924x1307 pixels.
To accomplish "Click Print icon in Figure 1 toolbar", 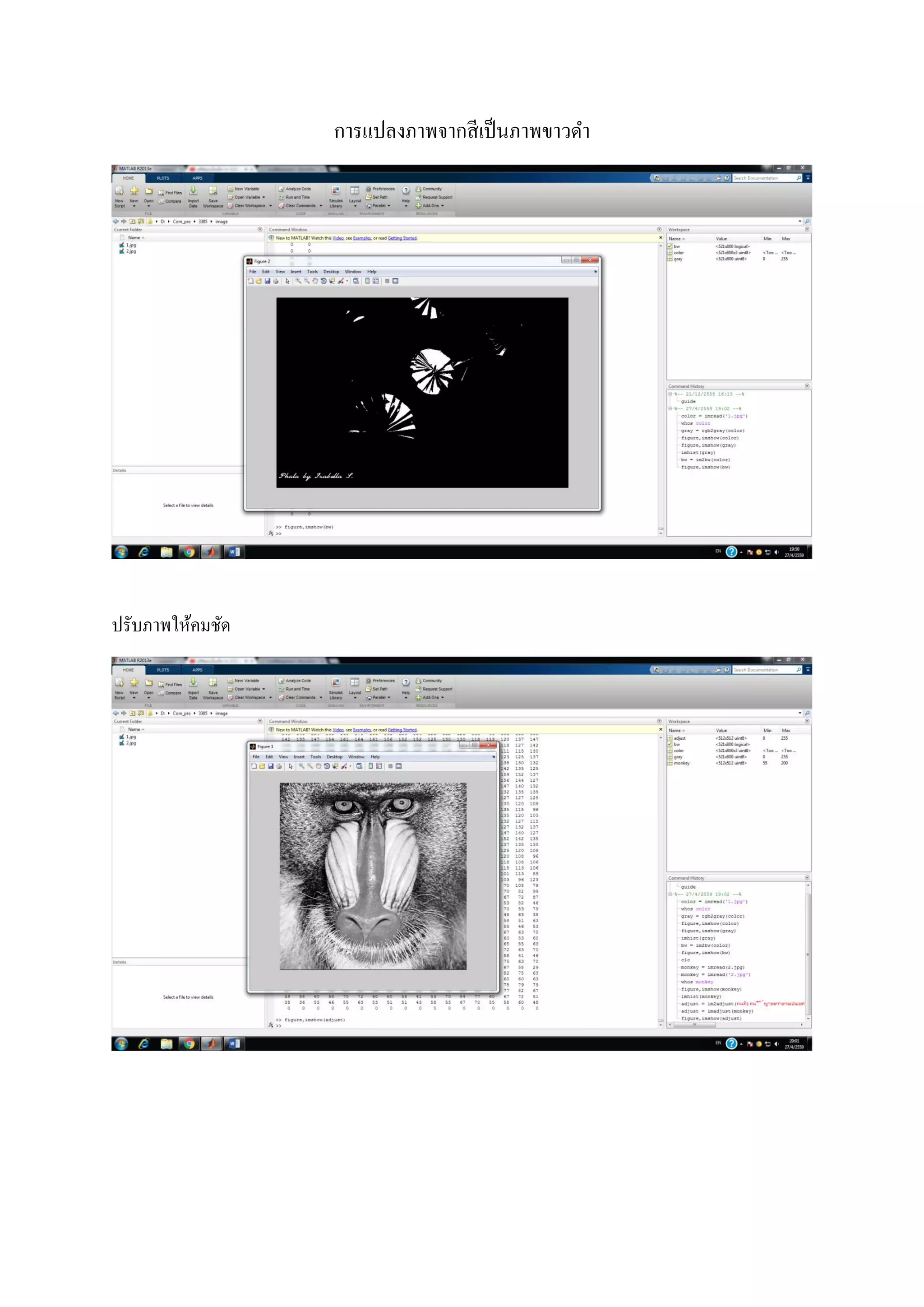I will tap(279, 766).
